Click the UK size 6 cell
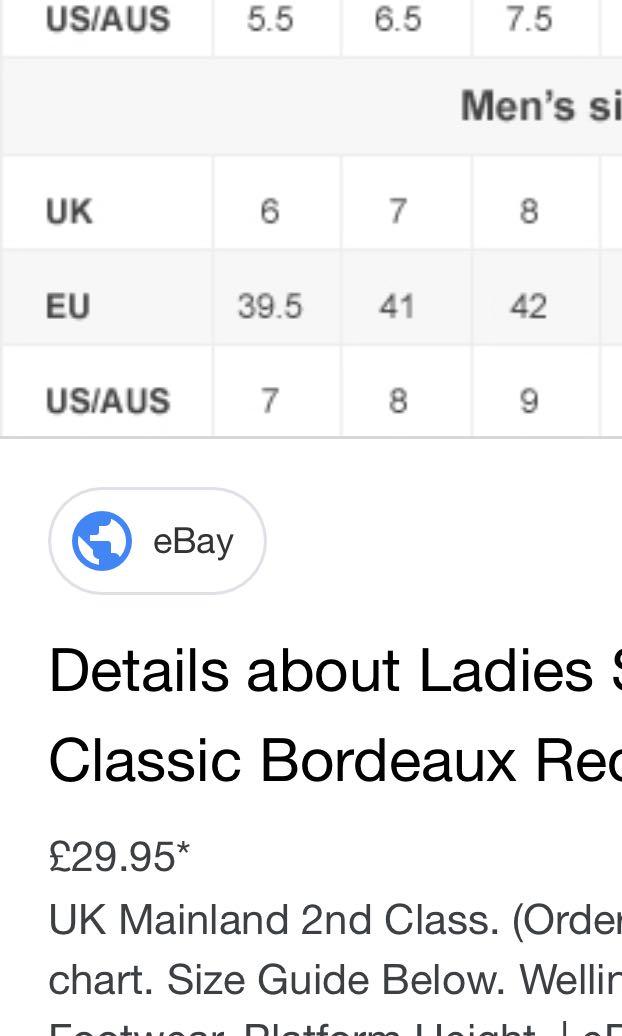Viewport: 622px width, 1036px height. coord(270,211)
